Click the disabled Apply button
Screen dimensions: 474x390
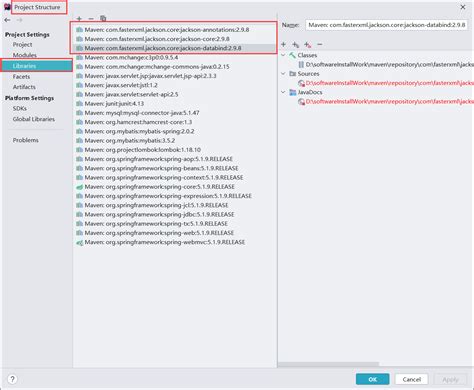tap(450, 379)
